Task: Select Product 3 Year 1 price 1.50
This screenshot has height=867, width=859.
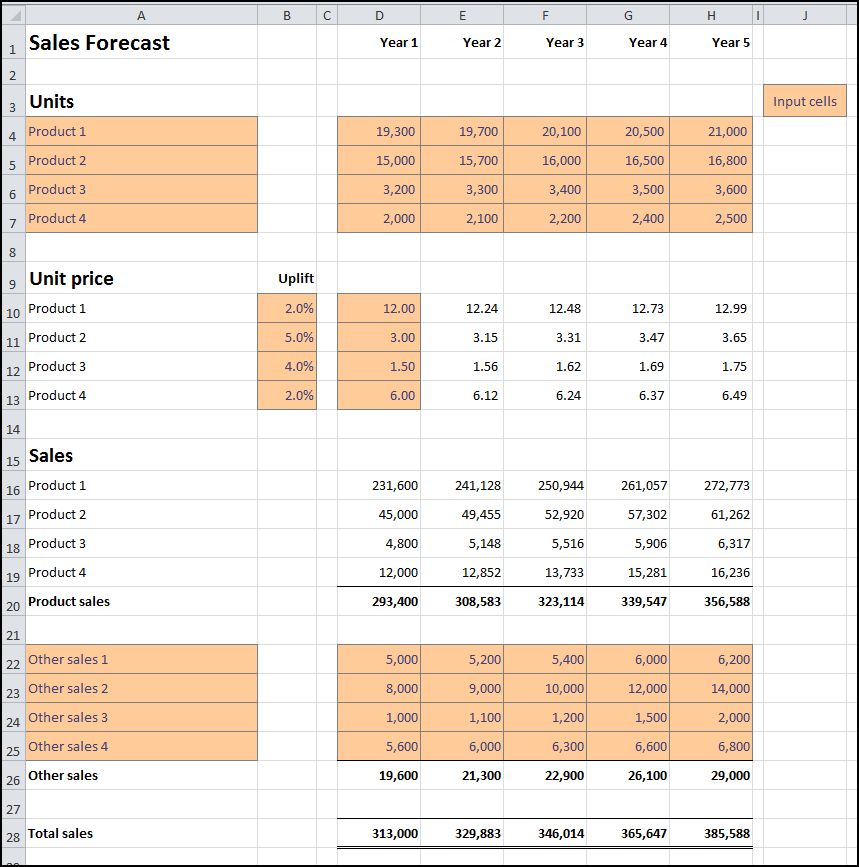Action: click(379, 366)
